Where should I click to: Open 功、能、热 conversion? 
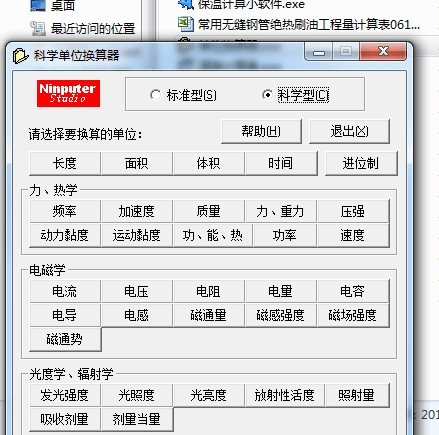213,235
